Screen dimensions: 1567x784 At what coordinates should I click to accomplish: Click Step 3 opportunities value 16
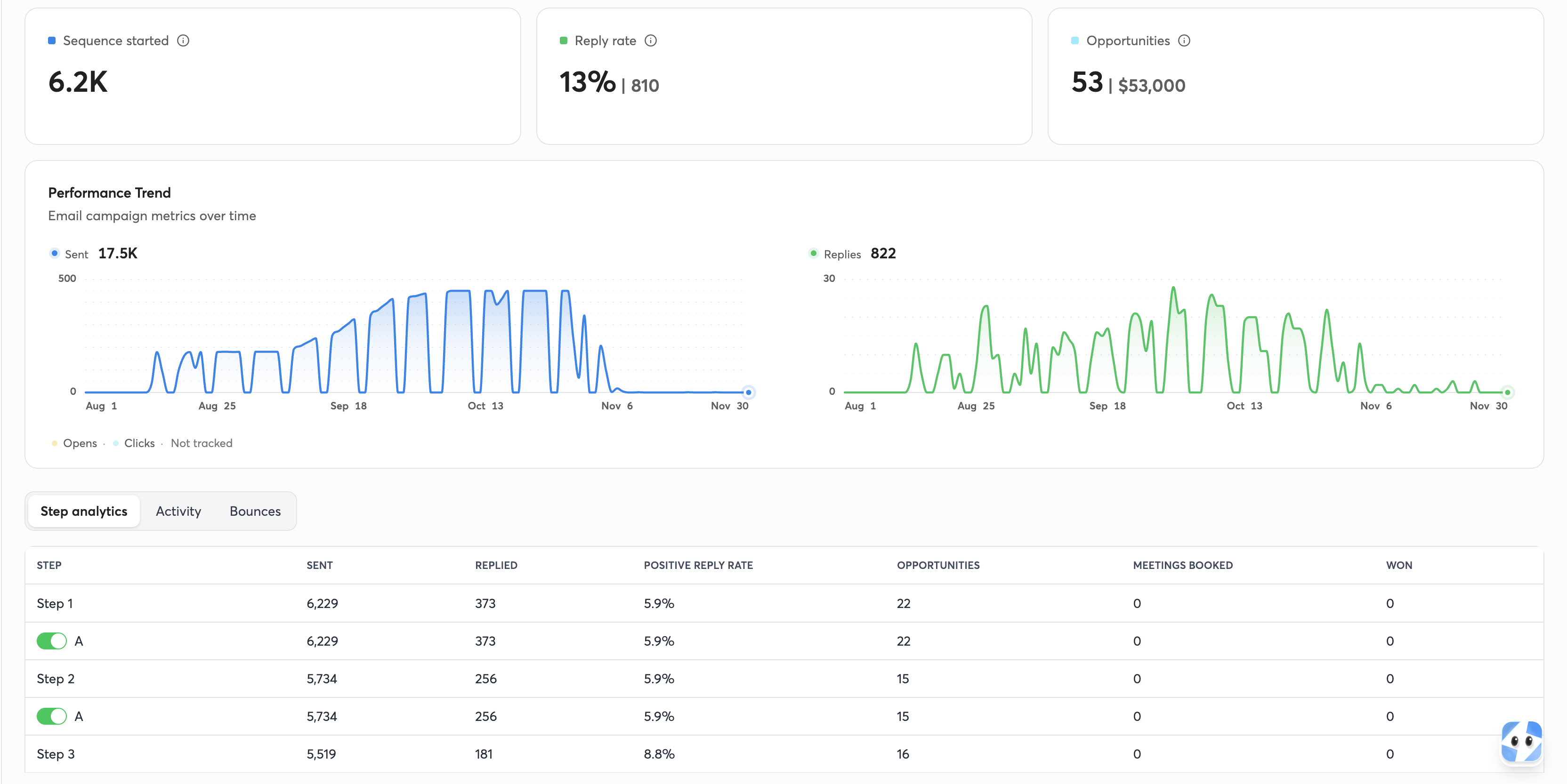(903, 754)
